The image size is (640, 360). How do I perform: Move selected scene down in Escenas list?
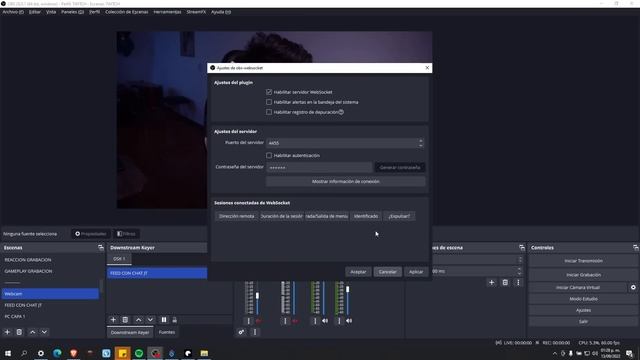coord(44,332)
